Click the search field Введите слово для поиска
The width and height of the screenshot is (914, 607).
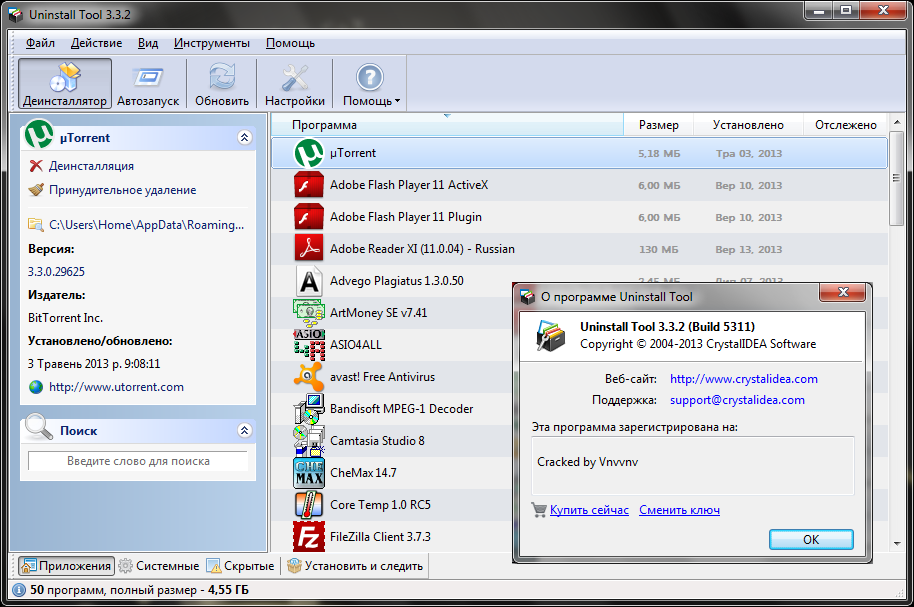(x=138, y=461)
